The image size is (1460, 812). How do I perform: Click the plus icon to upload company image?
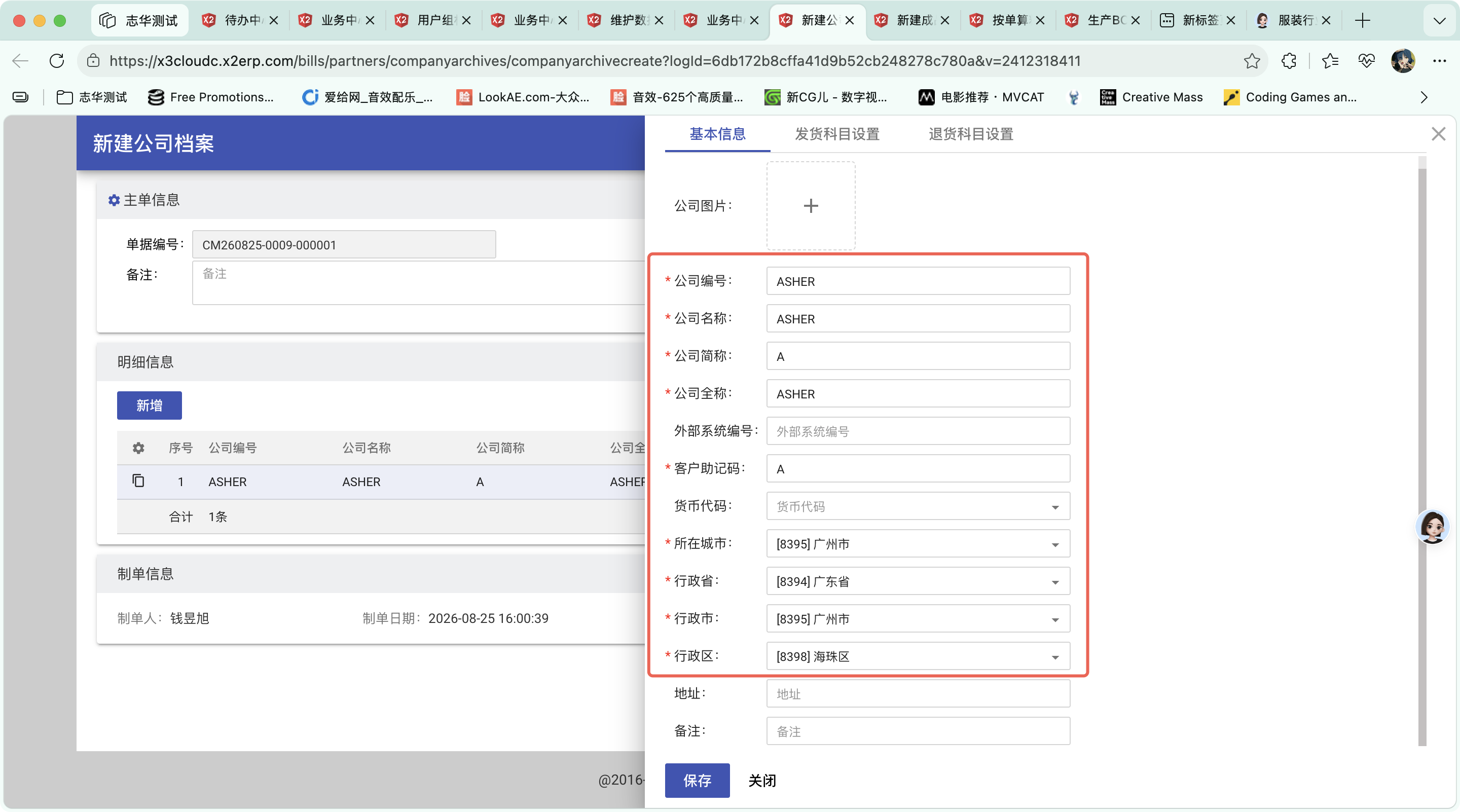(811, 206)
